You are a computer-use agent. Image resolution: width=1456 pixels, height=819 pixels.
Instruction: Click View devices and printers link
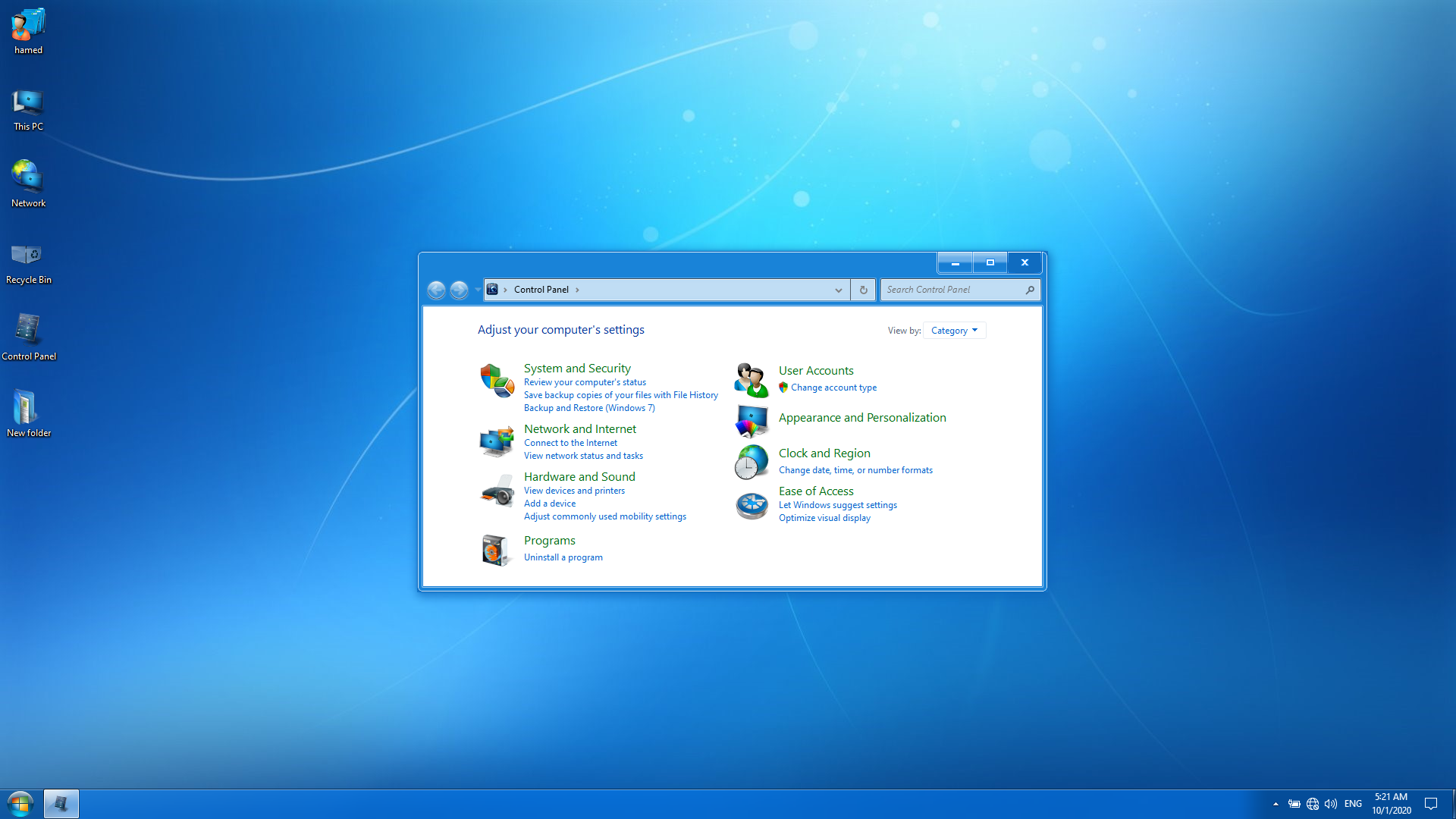[x=574, y=491]
